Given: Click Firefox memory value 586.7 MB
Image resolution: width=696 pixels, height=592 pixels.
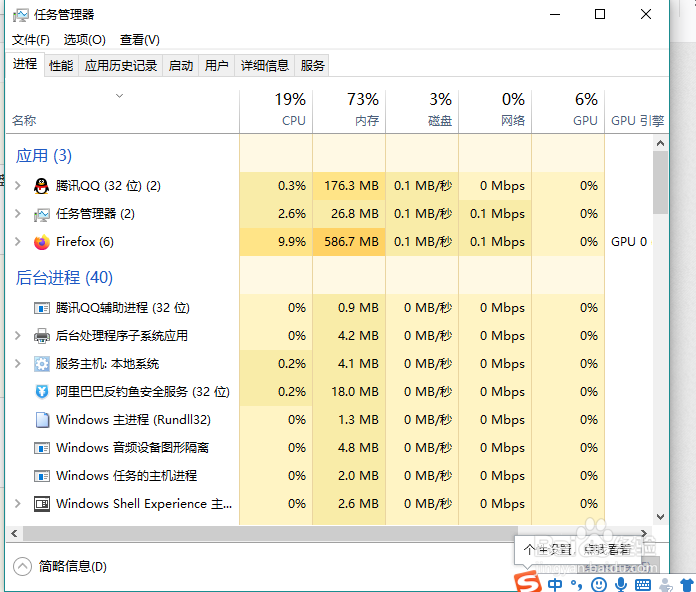Looking at the screenshot, I should pos(351,242).
